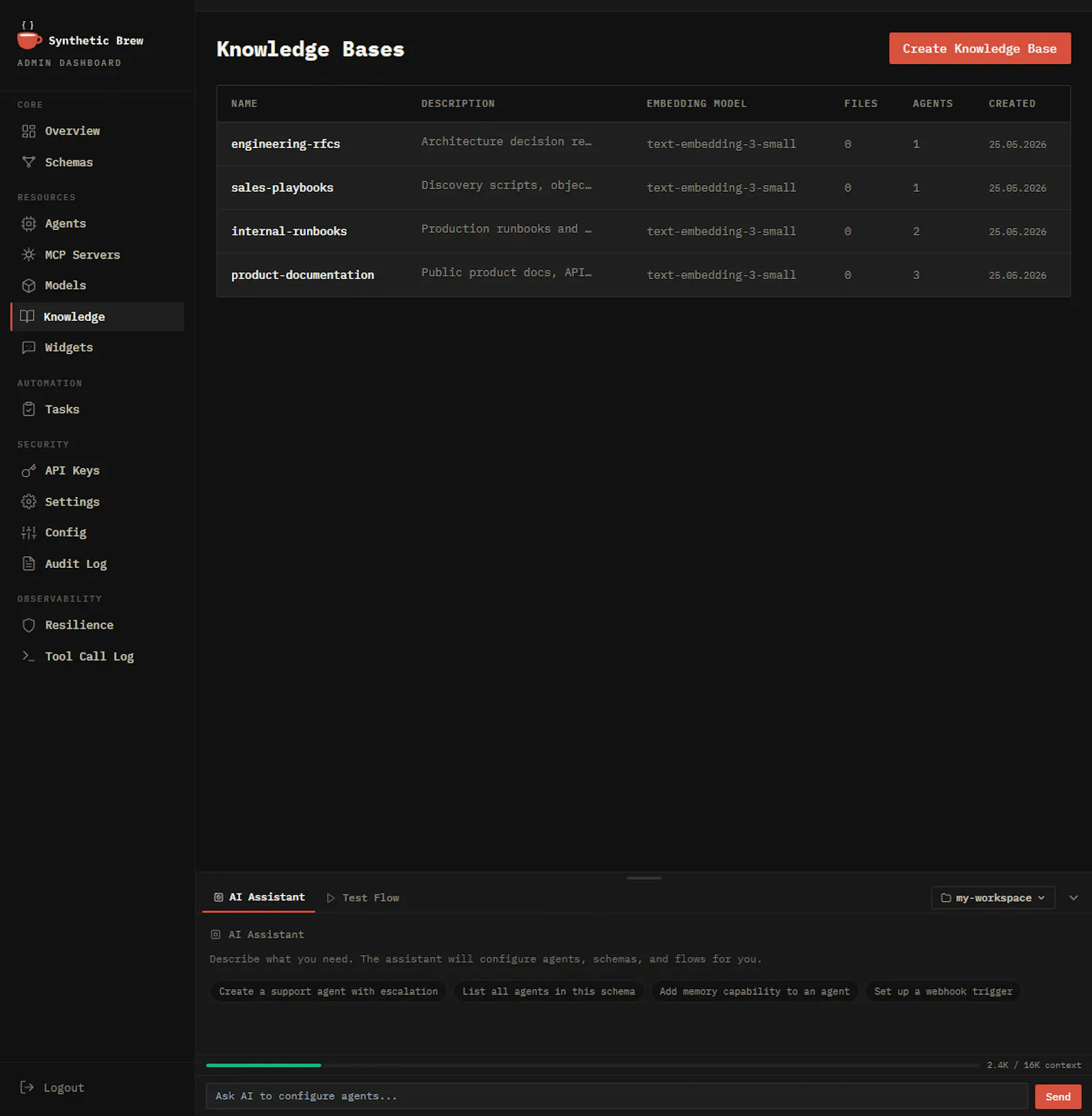Open the Schemas page

click(98, 162)
